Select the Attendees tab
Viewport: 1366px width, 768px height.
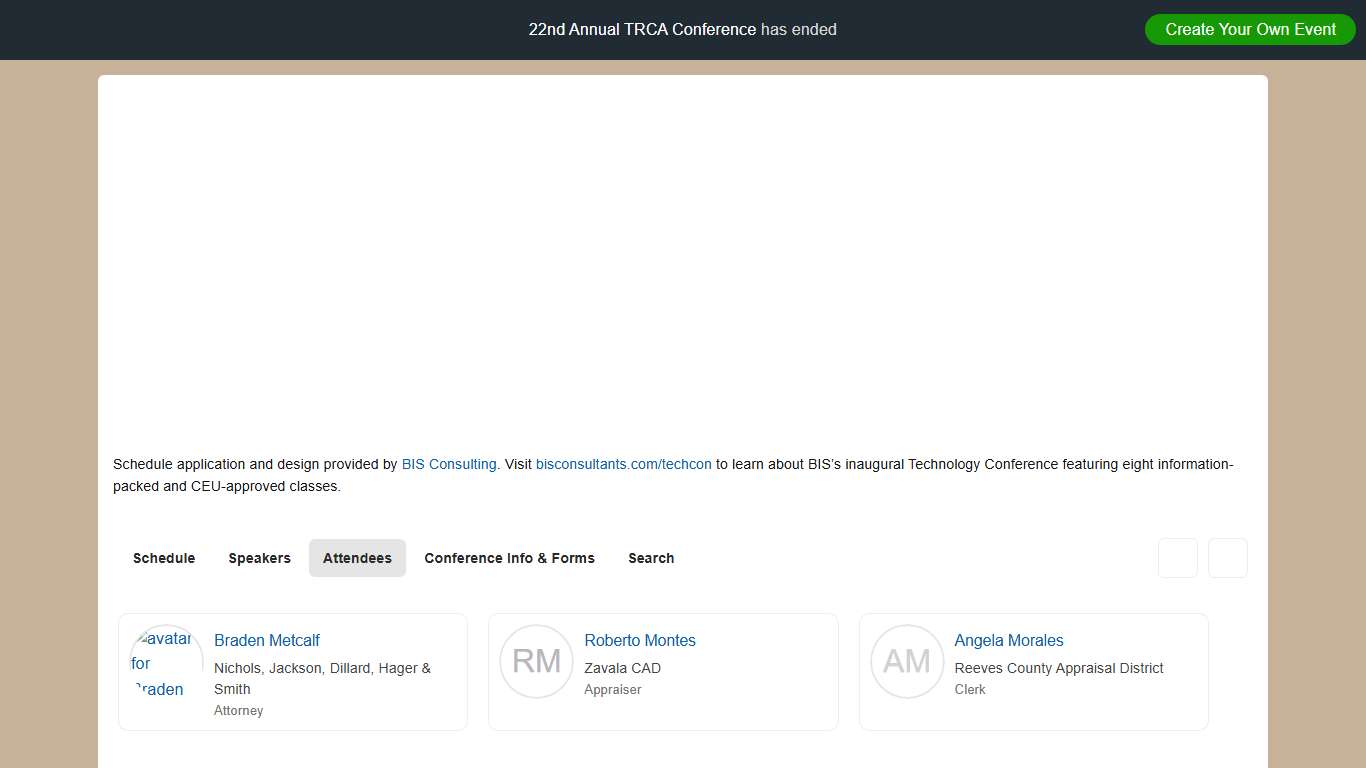pos(357,558)
